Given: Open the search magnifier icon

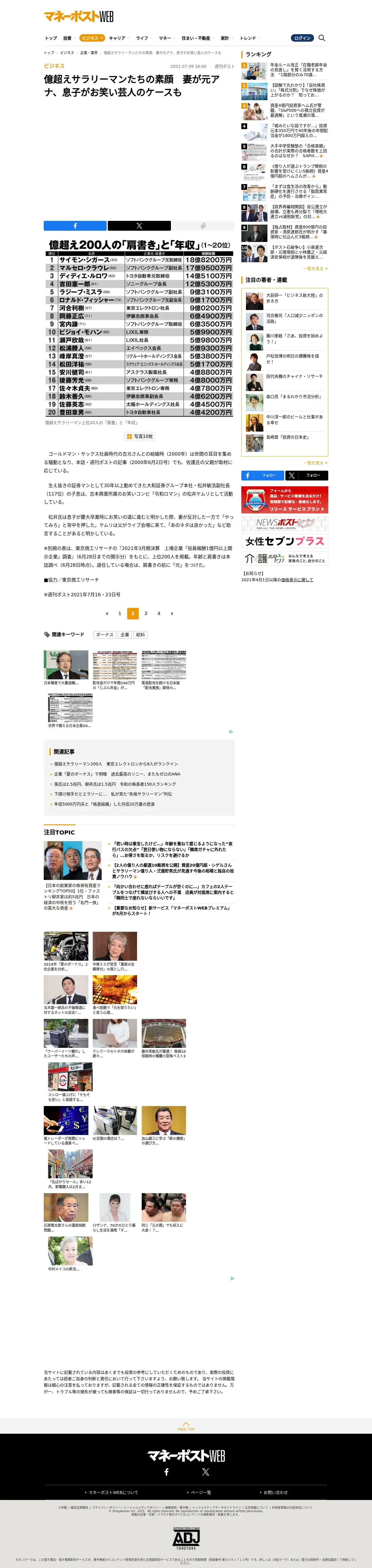Looking at the screenshot, I should [x=322, y=38].
